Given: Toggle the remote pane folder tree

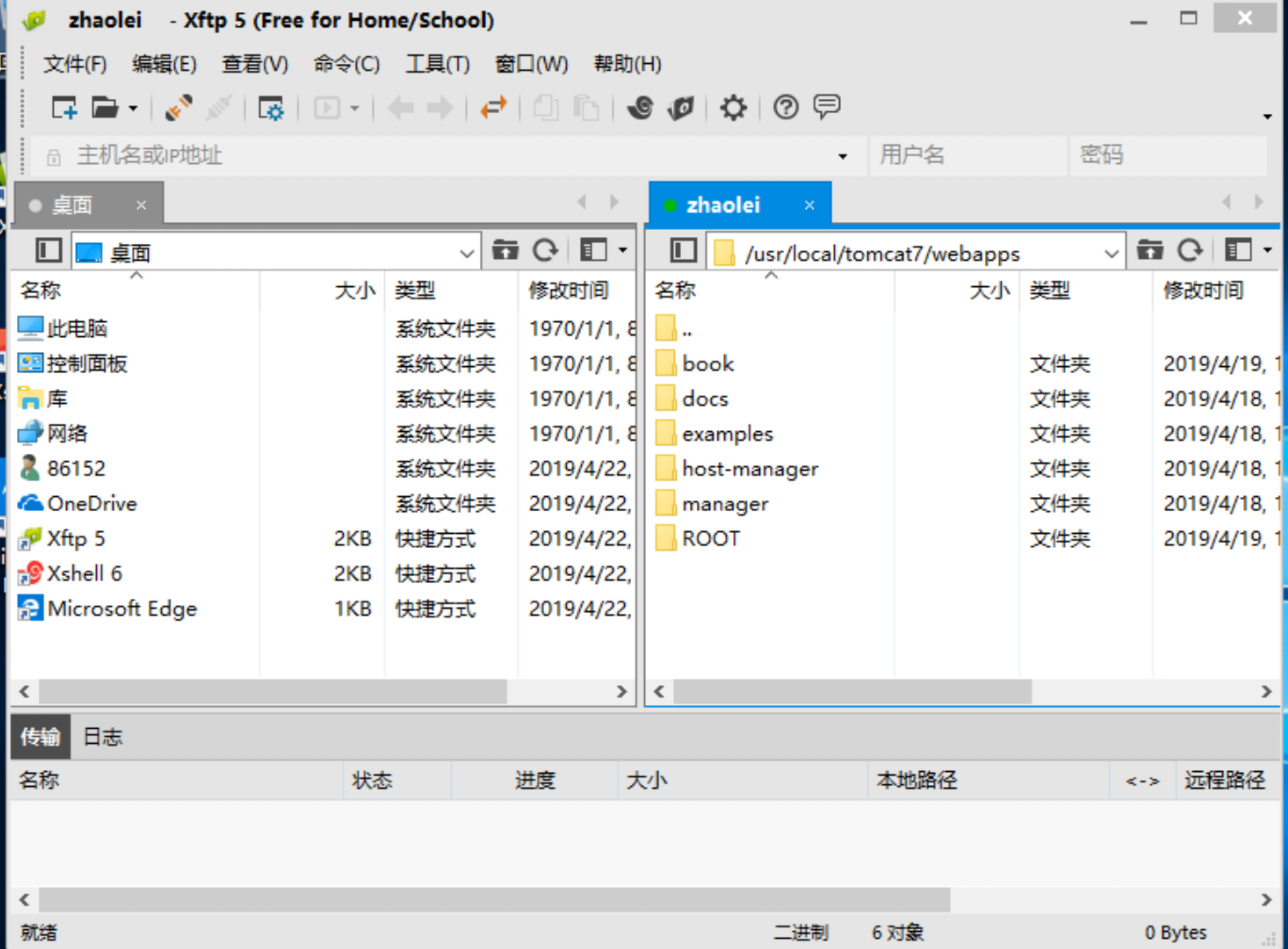Looking at the screenshot, I should pyautogui.click(x=683, y=250).
